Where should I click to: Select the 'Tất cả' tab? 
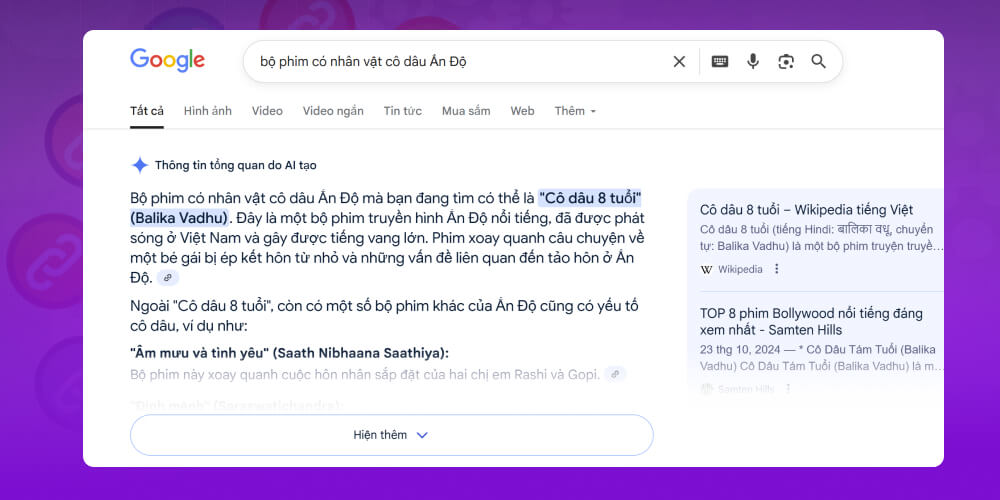click(x=147, y=111)
